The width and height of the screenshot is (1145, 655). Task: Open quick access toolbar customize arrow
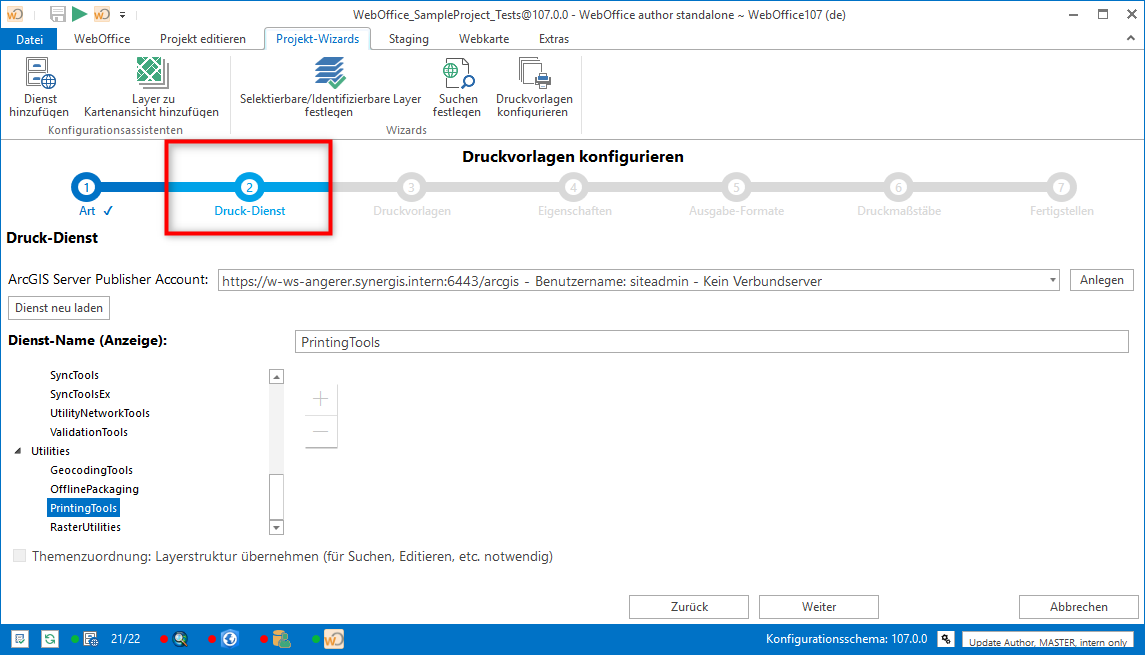[x=122, y=15]
